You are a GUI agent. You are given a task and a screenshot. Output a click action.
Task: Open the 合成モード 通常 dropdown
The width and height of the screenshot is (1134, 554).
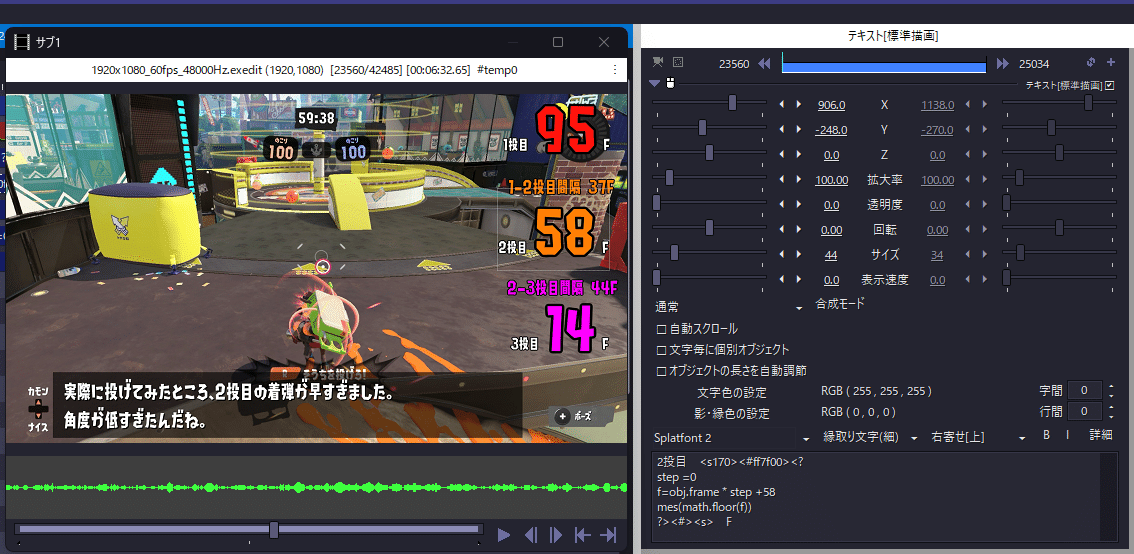(728, 307)
